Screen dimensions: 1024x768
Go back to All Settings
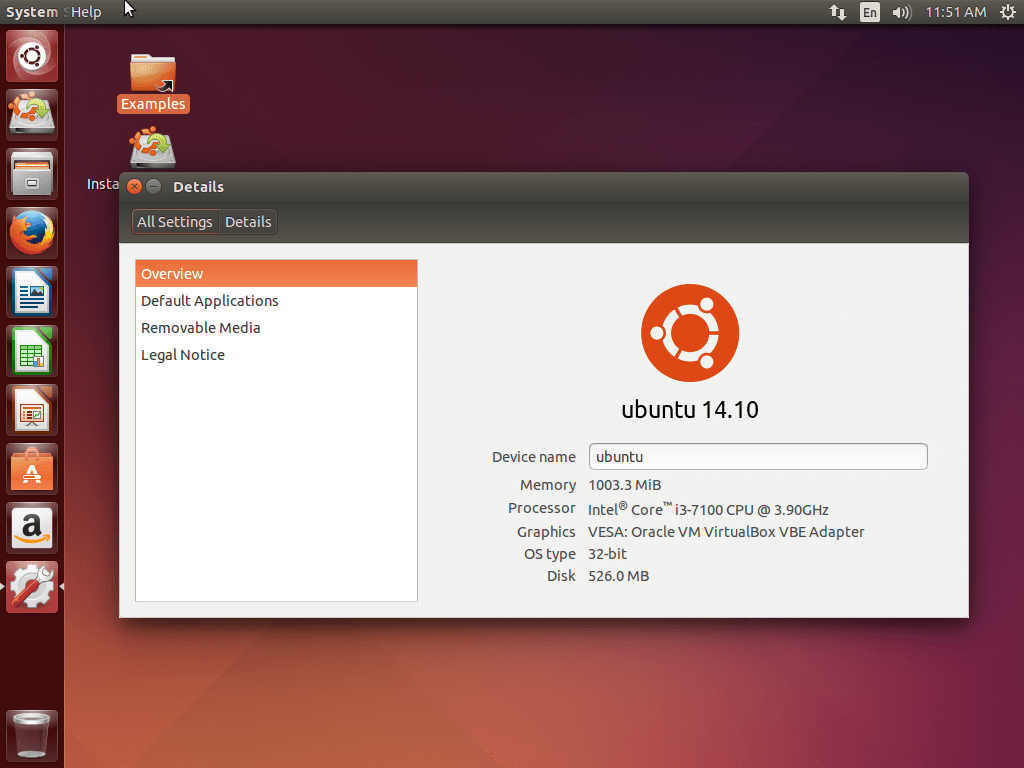coord(175,222)
